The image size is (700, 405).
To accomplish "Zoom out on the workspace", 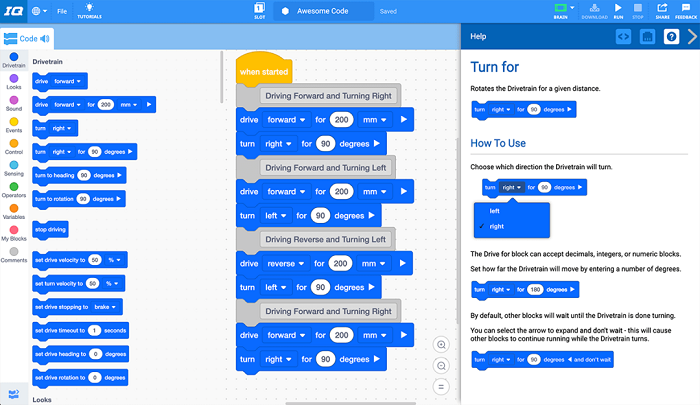I will coord(441,365).
